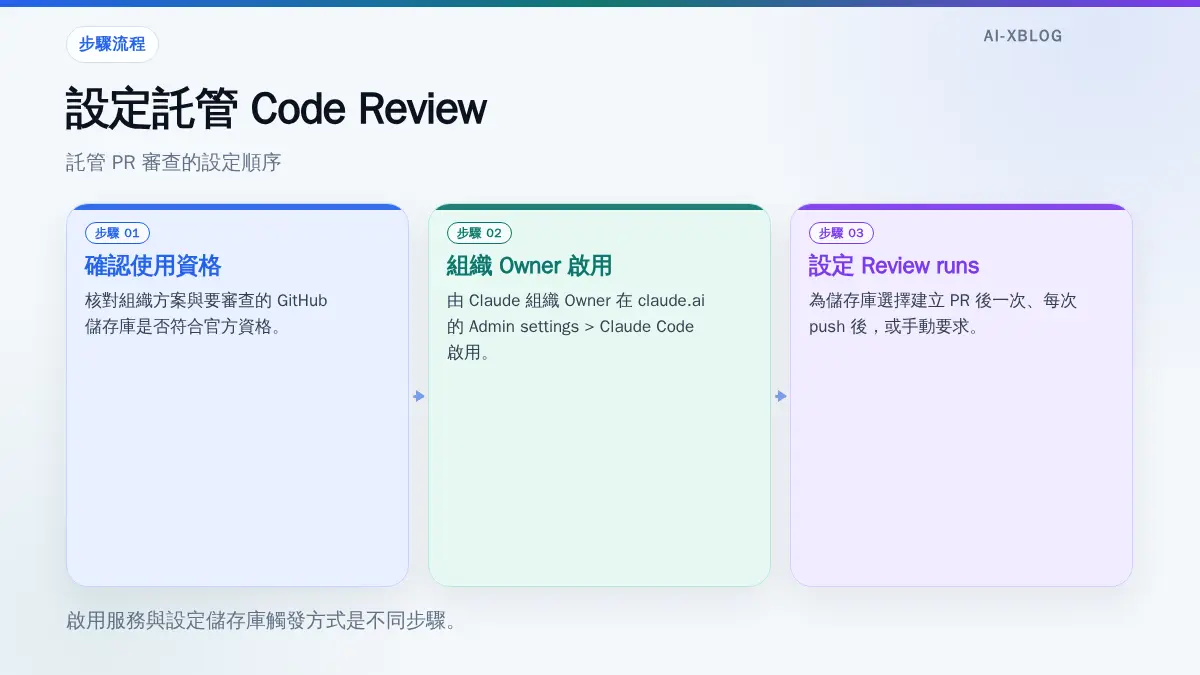This screenshot has width=1200, height=675.
Task: Click the footer note 啟用服務與設定儲存庫觸發方式是不同步驟
Action: (x=262, y=621)
